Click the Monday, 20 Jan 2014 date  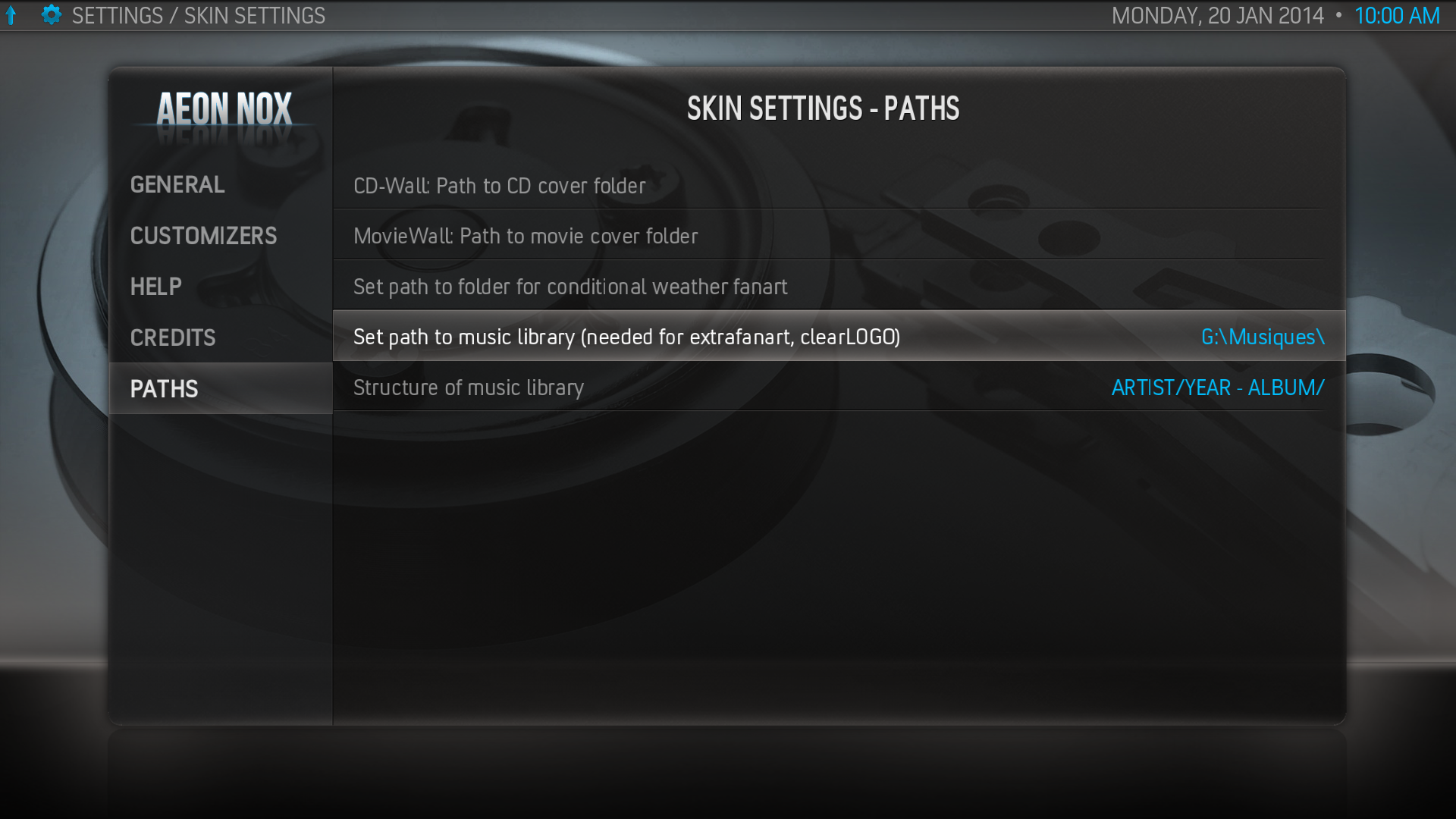pyautogui.click(x=1217, y=16)
